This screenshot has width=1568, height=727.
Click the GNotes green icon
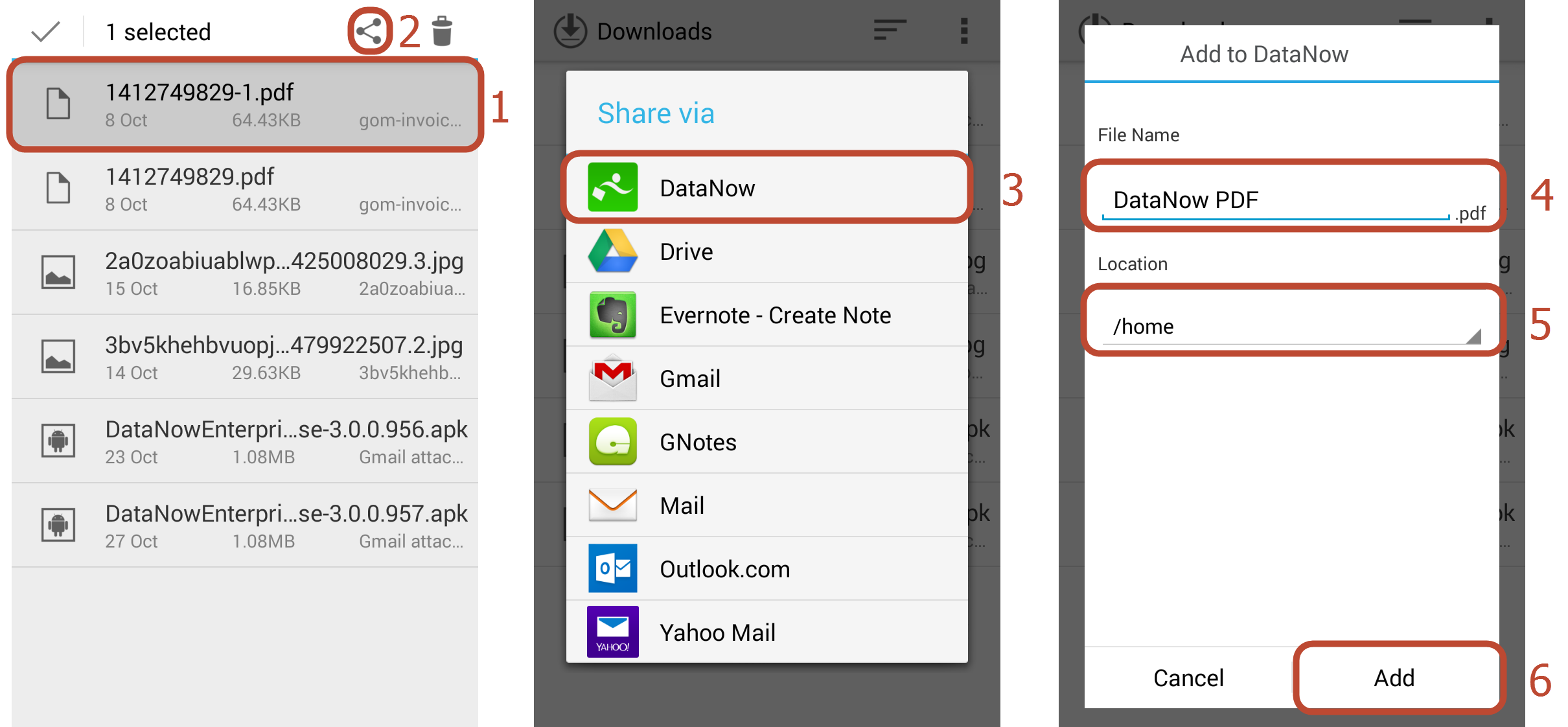[x=613, y=441]
